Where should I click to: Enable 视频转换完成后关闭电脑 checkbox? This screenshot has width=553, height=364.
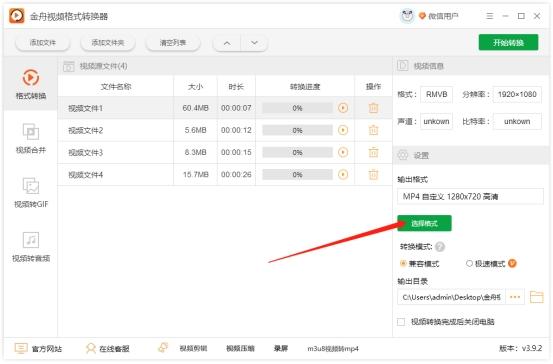[x=401, y=322]
